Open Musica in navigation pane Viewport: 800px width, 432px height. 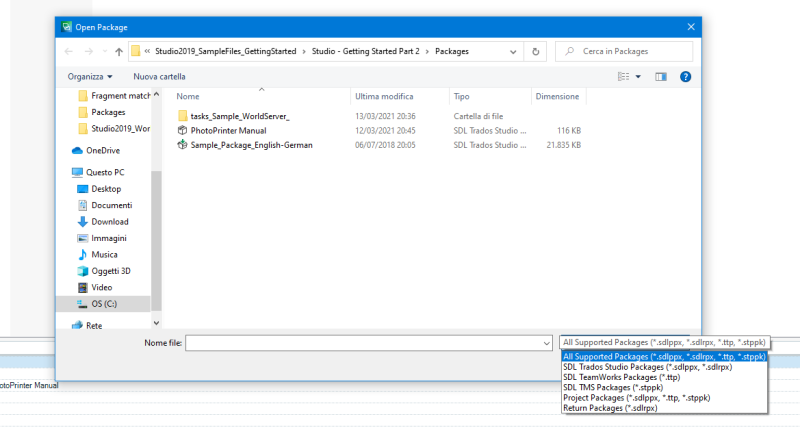pos(104,255)
